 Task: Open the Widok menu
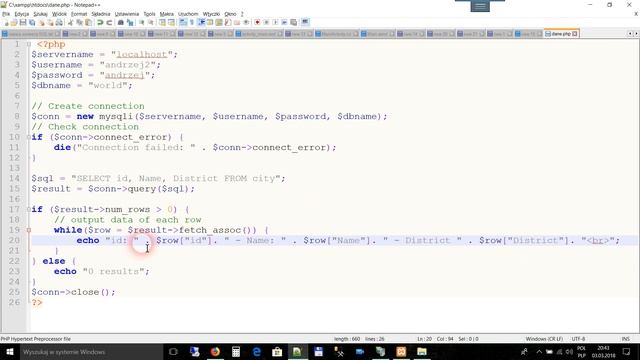[x=59, y=14]
